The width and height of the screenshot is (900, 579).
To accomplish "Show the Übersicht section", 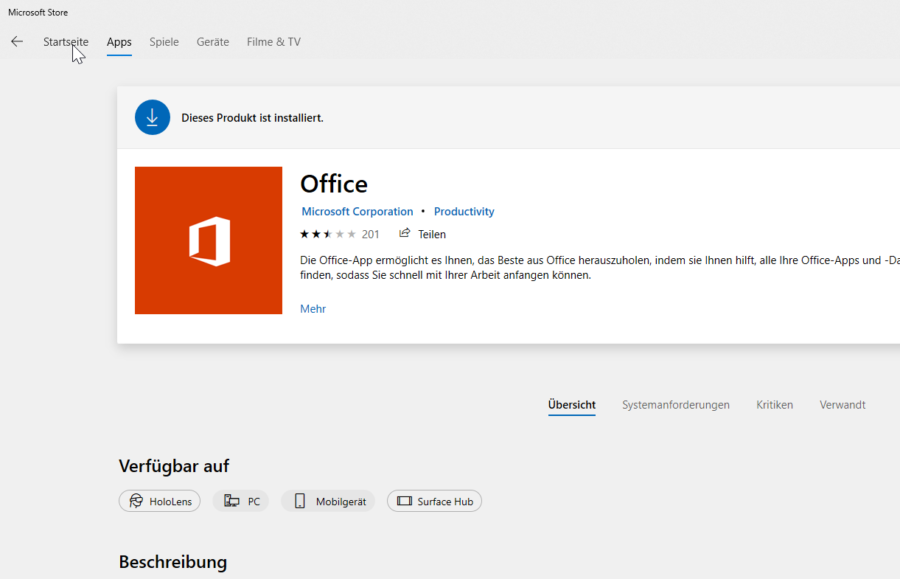I will coord(572,405).
